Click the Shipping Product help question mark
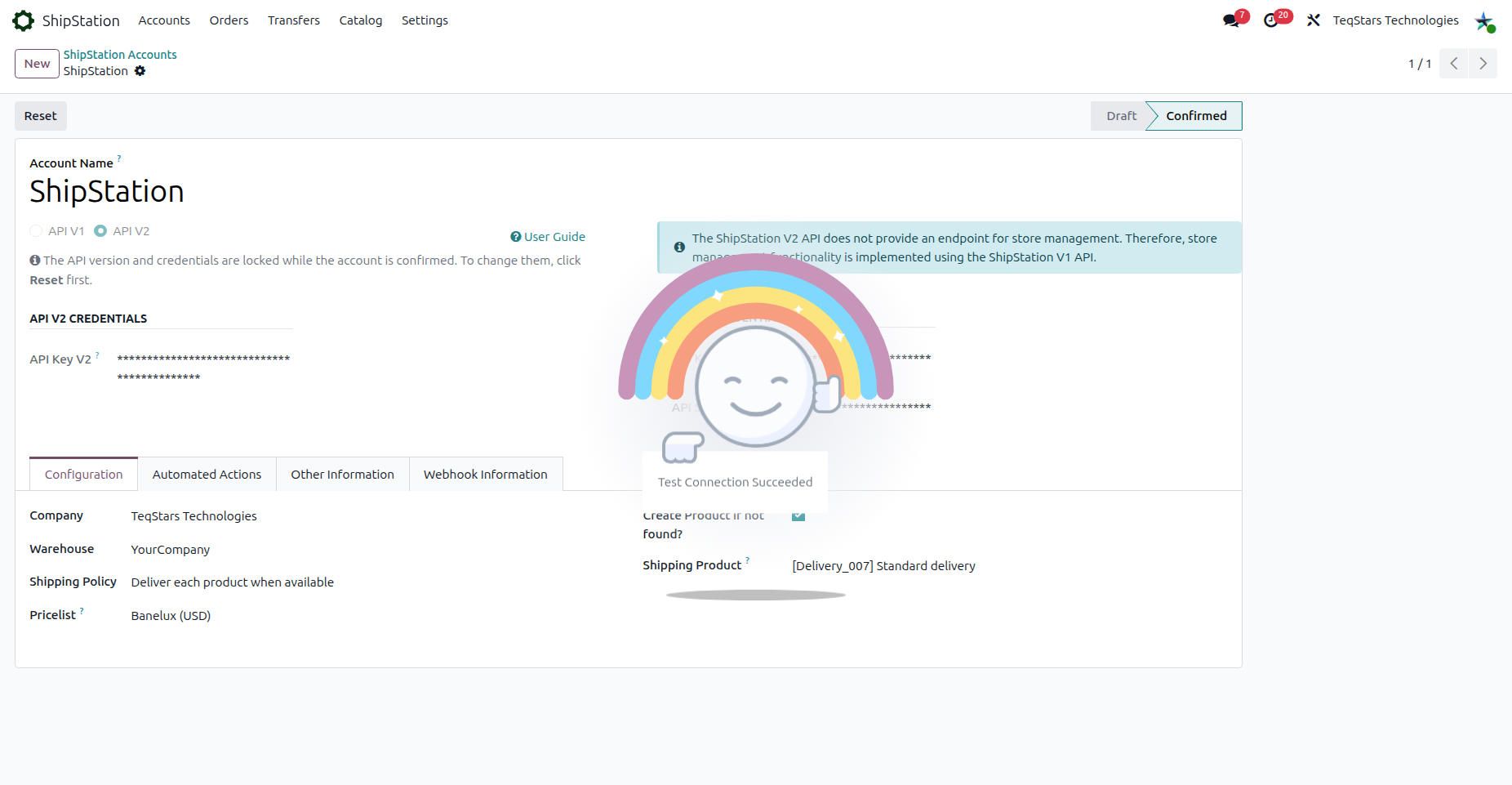The width and height of the screenshot is (1512, 785). [x=747, y=560]
